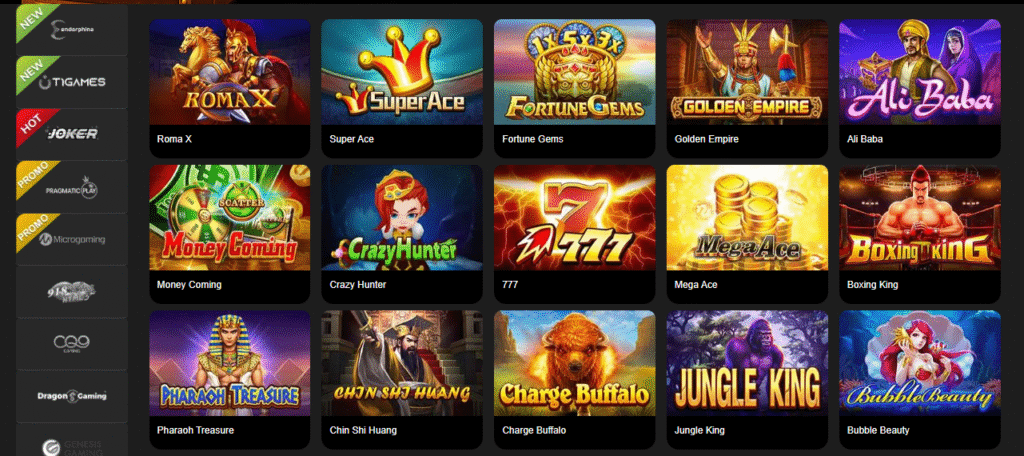The width and height of the screenshot is (1024, 456).
Task: Select Endorphina provider logo in sidebar
Action: pos(72,29)
